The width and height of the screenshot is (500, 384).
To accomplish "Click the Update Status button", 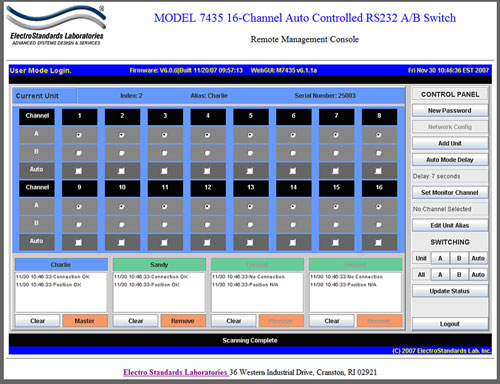I will pos(450,291).
